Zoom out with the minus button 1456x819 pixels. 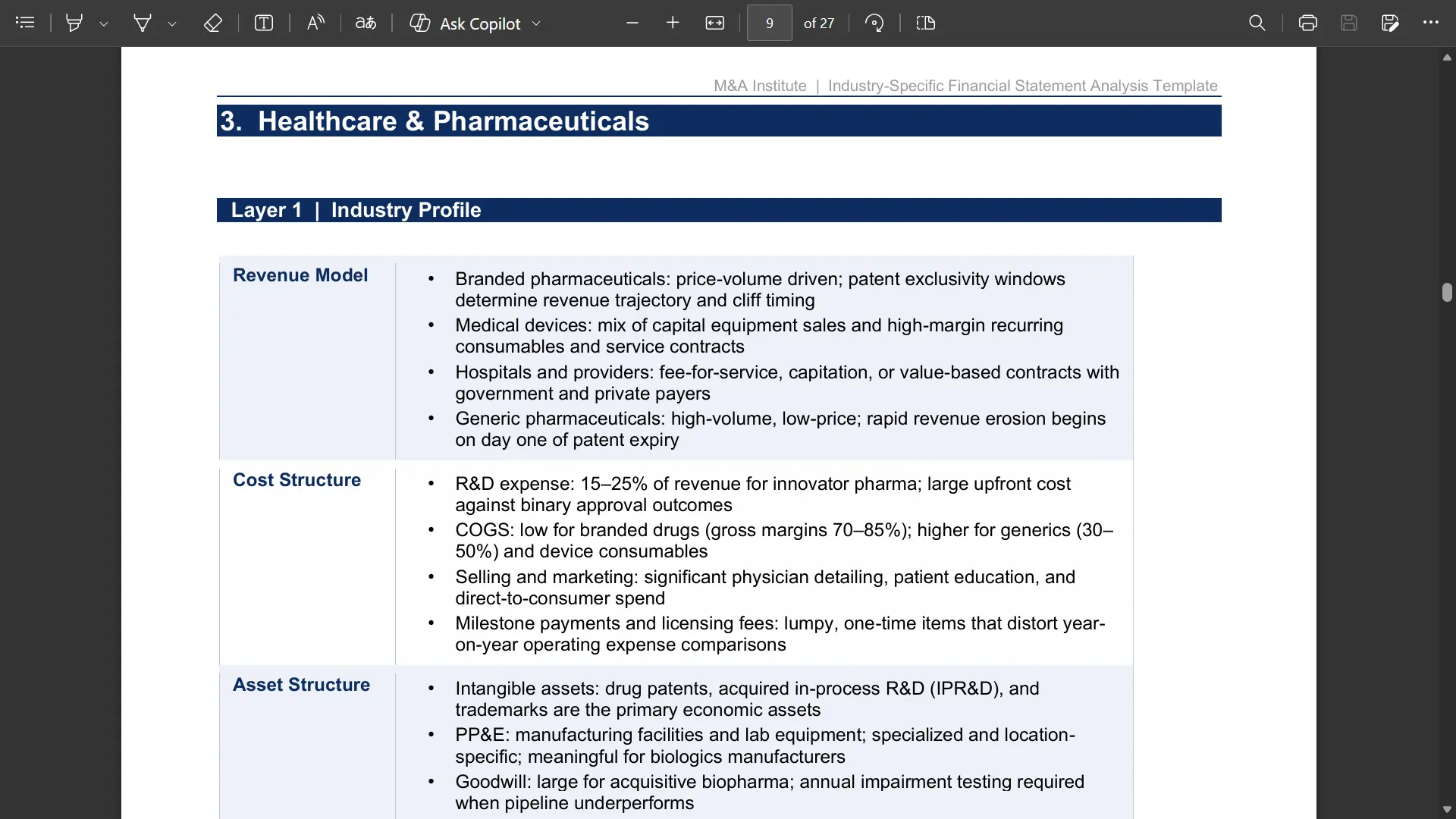pos(632,23)
